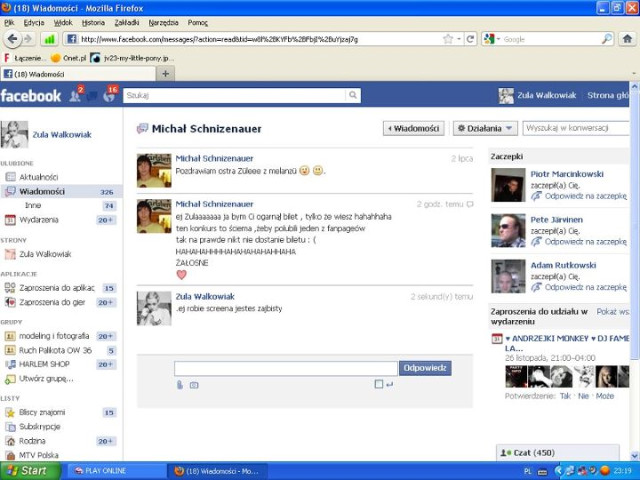The height and width of the screenshot is (480, 640).
Task: Open the Działania dropdown
Action: (485, 129)
